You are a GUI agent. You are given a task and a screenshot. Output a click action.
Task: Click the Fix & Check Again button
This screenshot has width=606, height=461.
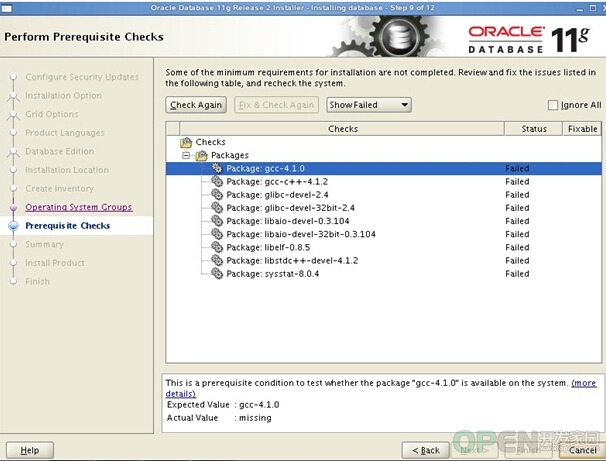pyautogui.click(x=276, y=105)
